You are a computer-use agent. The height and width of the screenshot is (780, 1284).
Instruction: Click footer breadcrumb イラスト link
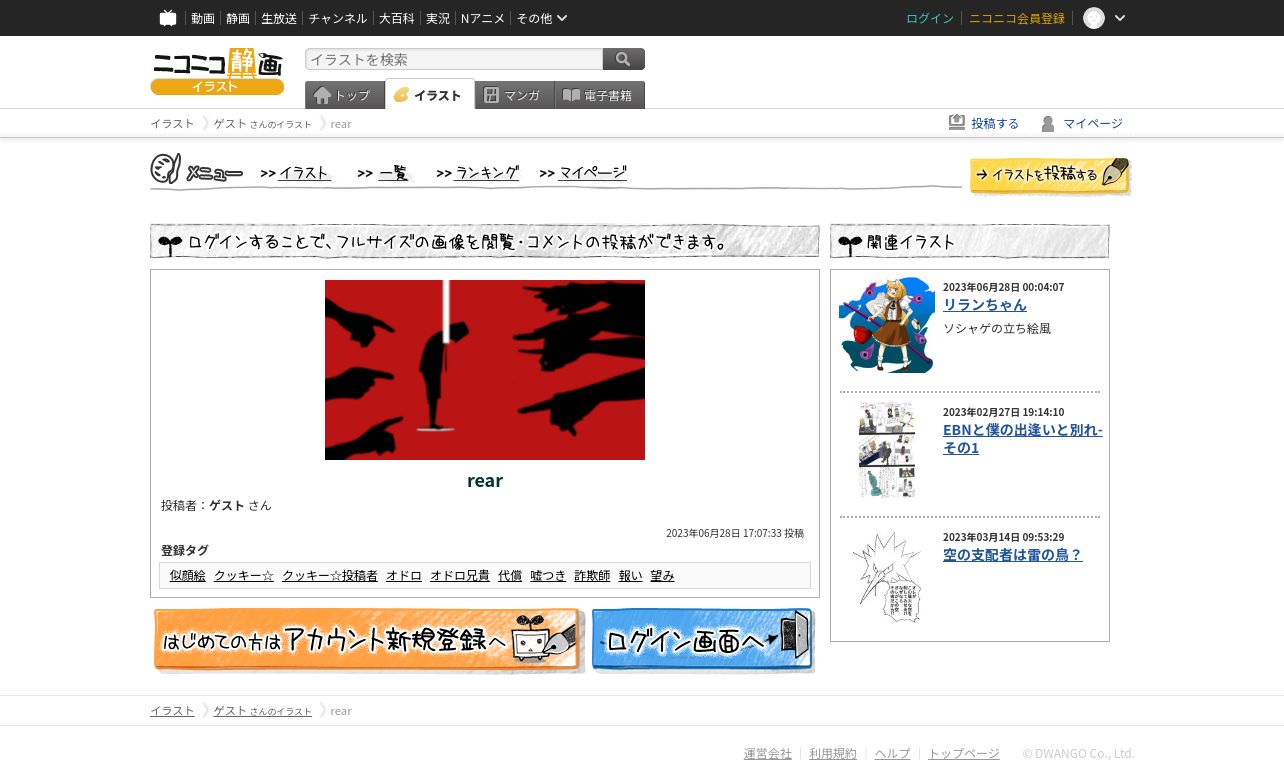coord(172,711)
